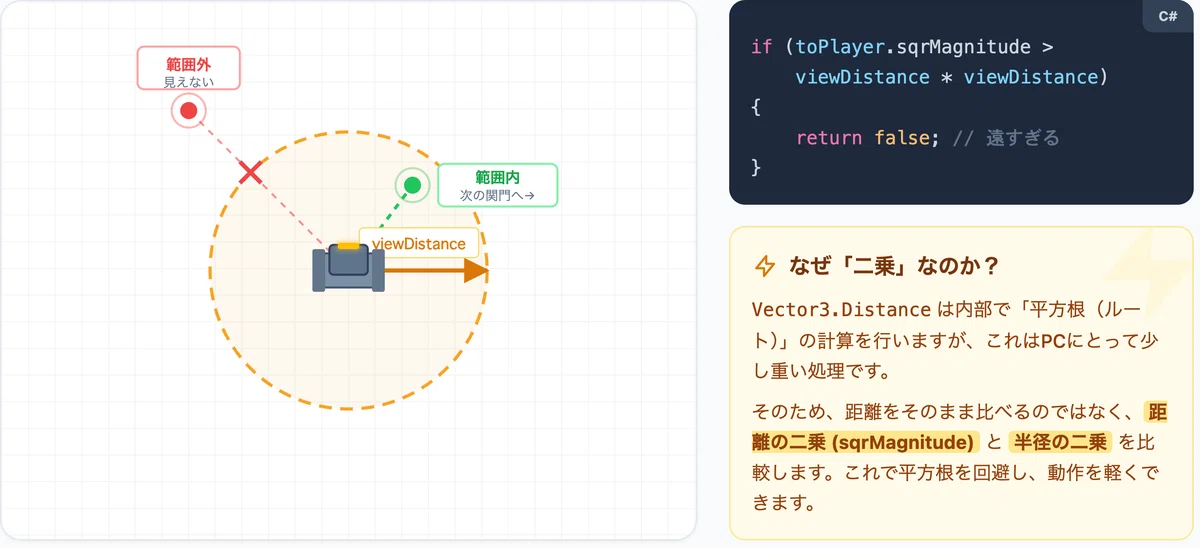Click the red X mark on the dashed line

pos(251,173)
